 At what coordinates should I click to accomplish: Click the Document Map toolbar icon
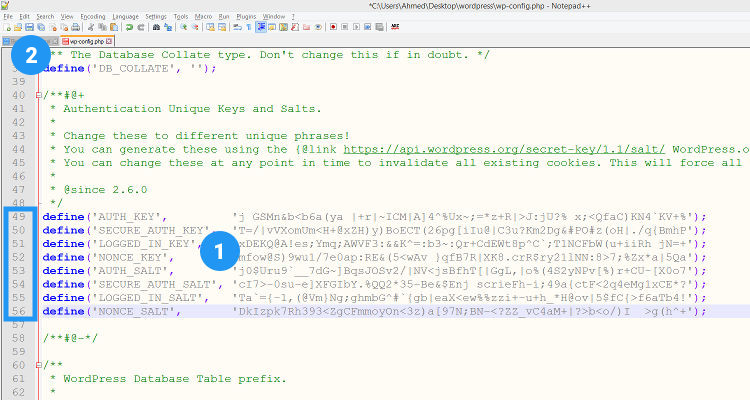click(x=283, y=27)
